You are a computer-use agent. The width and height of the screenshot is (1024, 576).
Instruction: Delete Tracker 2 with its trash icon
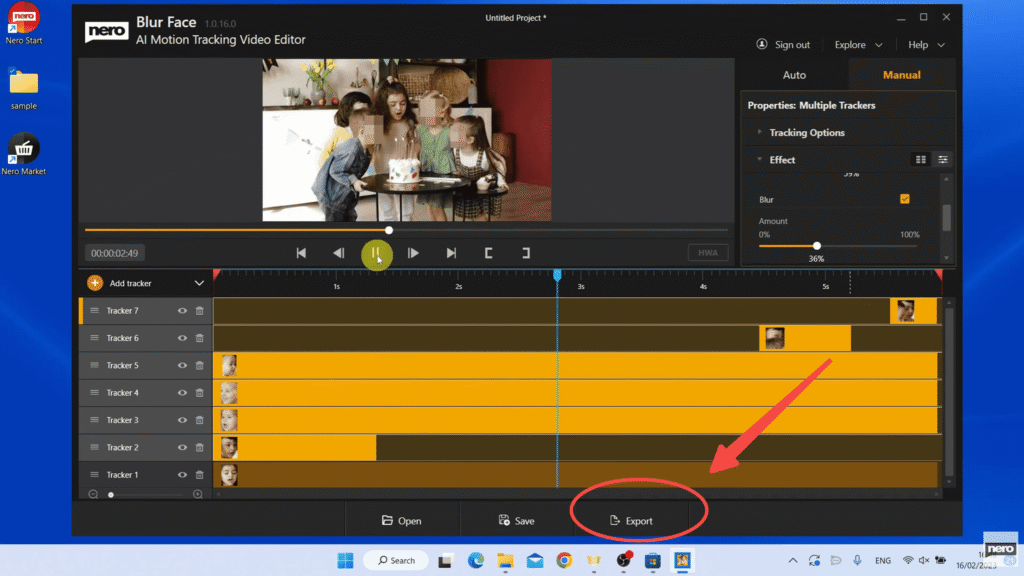point(200,448)
